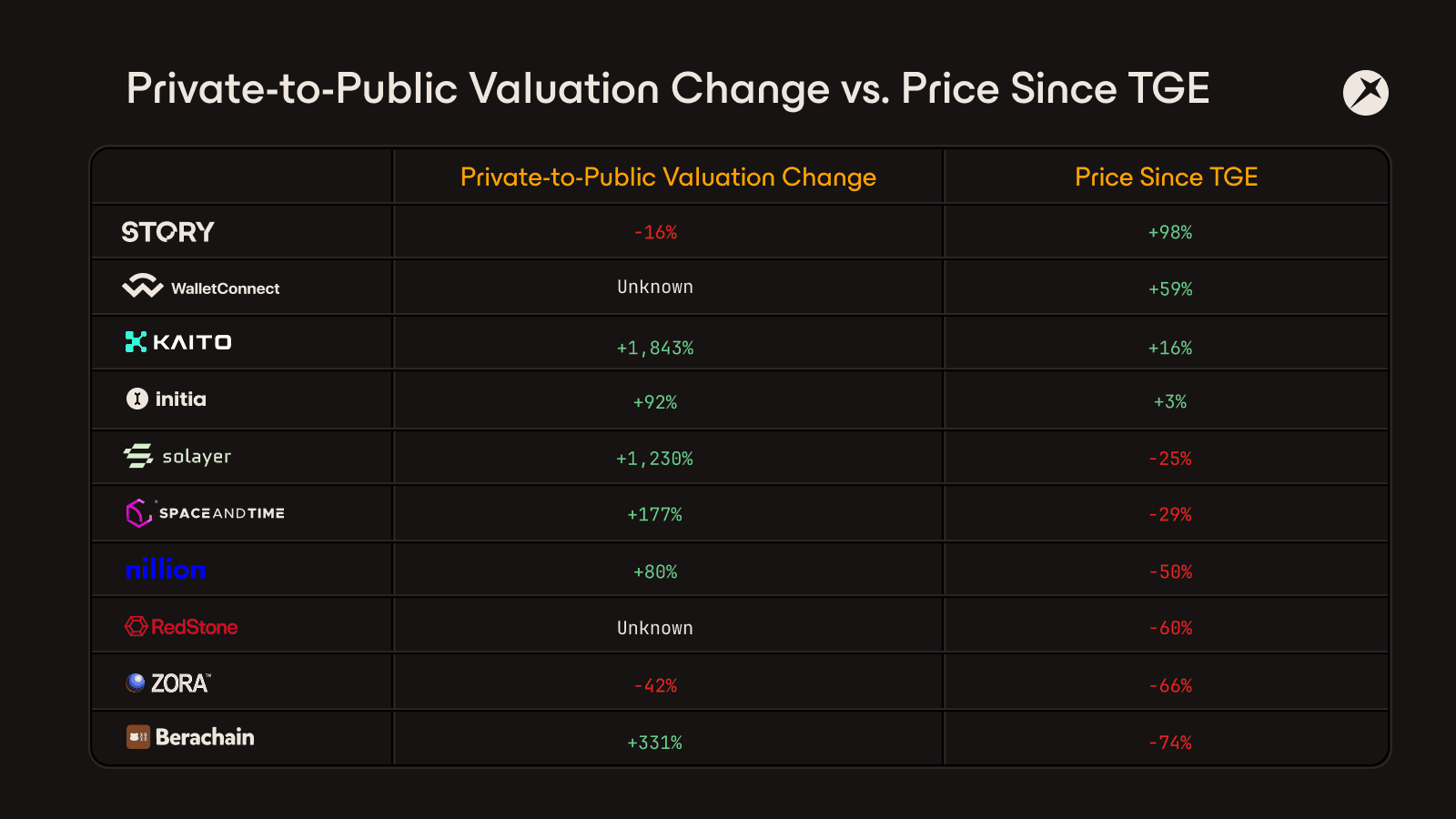Click the teal Kaito logo mark
The width and height of the screenshot is (1456, 819).
tap(136, 342)
